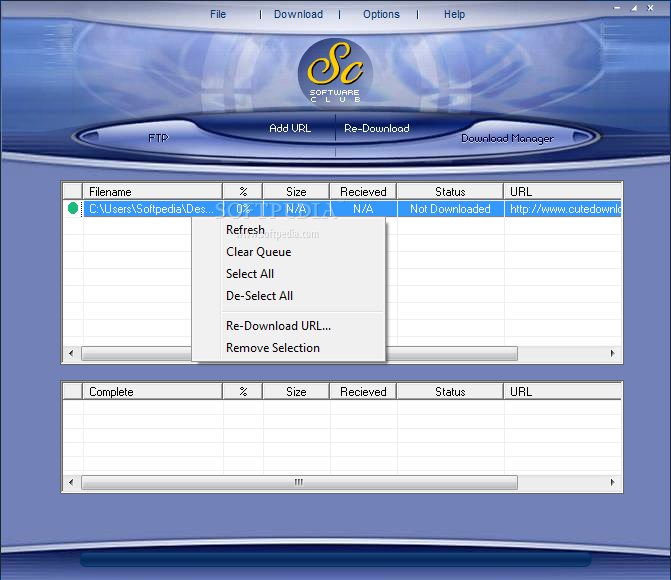This screenshot has width=671, height=580.
Task: Click the Re-Download button
Action: 377,128
